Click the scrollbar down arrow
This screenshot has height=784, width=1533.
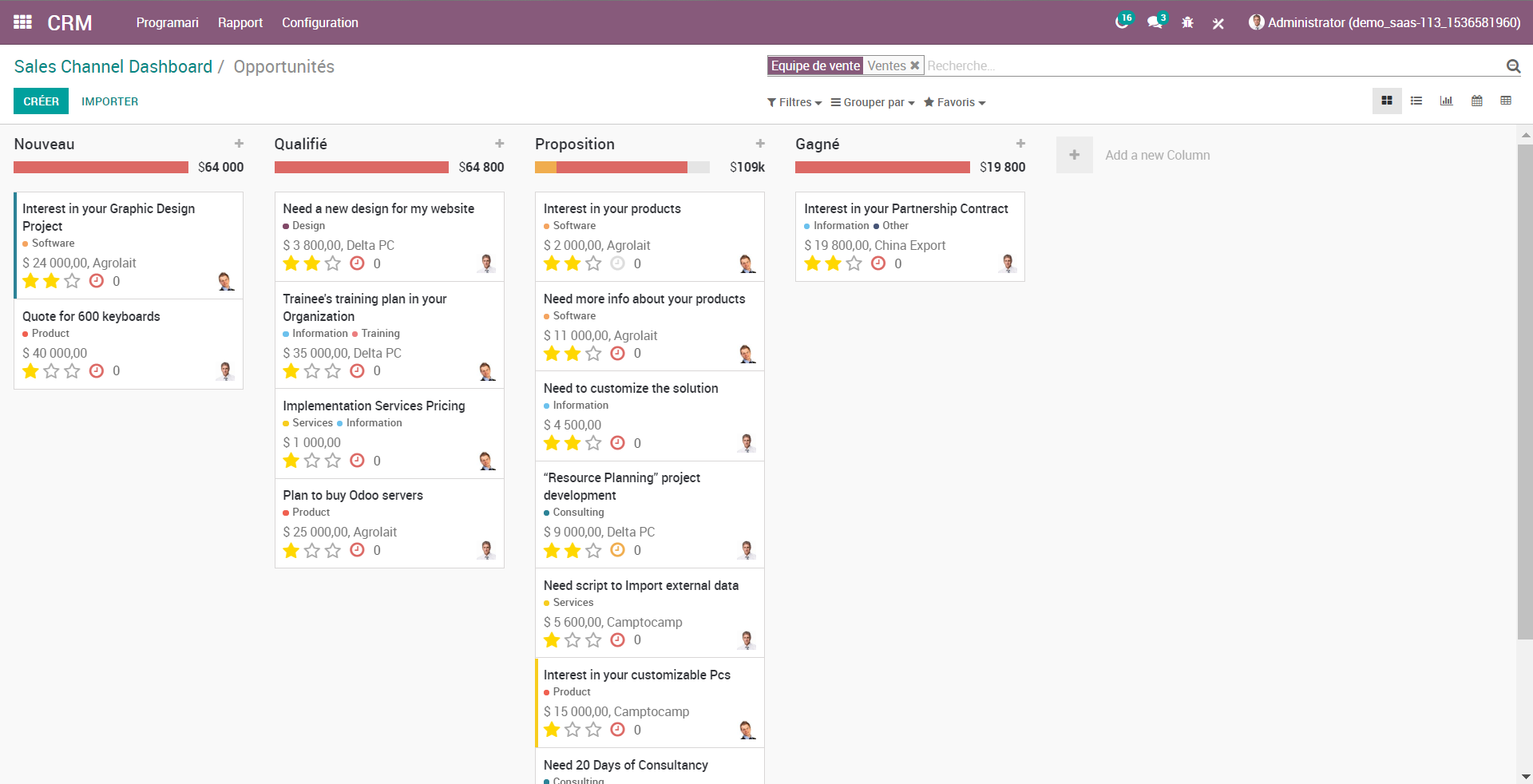pos(1525,776)
